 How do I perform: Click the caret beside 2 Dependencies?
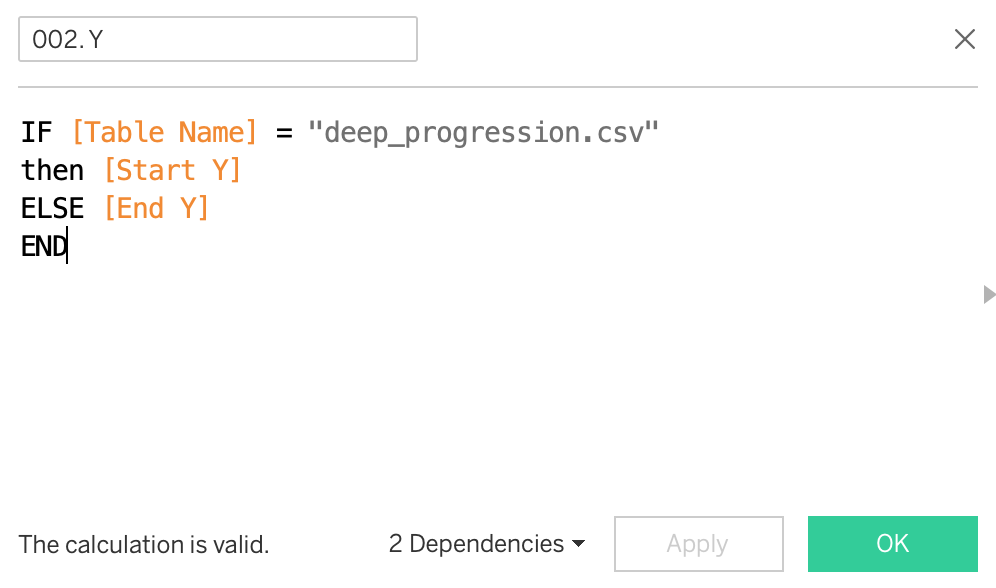(x=578, y=545)
